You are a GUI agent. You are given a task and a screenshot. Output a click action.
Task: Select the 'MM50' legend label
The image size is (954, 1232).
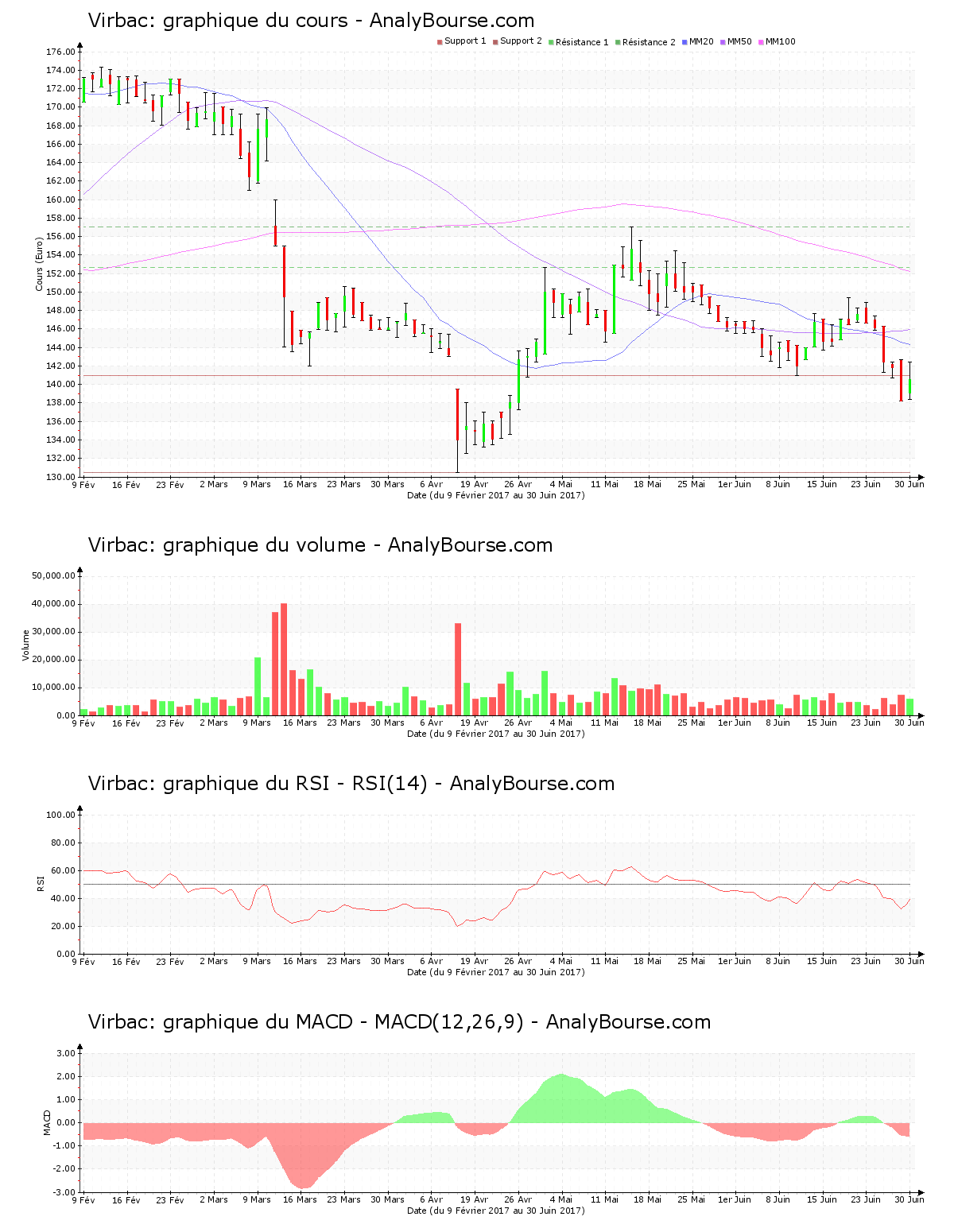coord(739,41)
